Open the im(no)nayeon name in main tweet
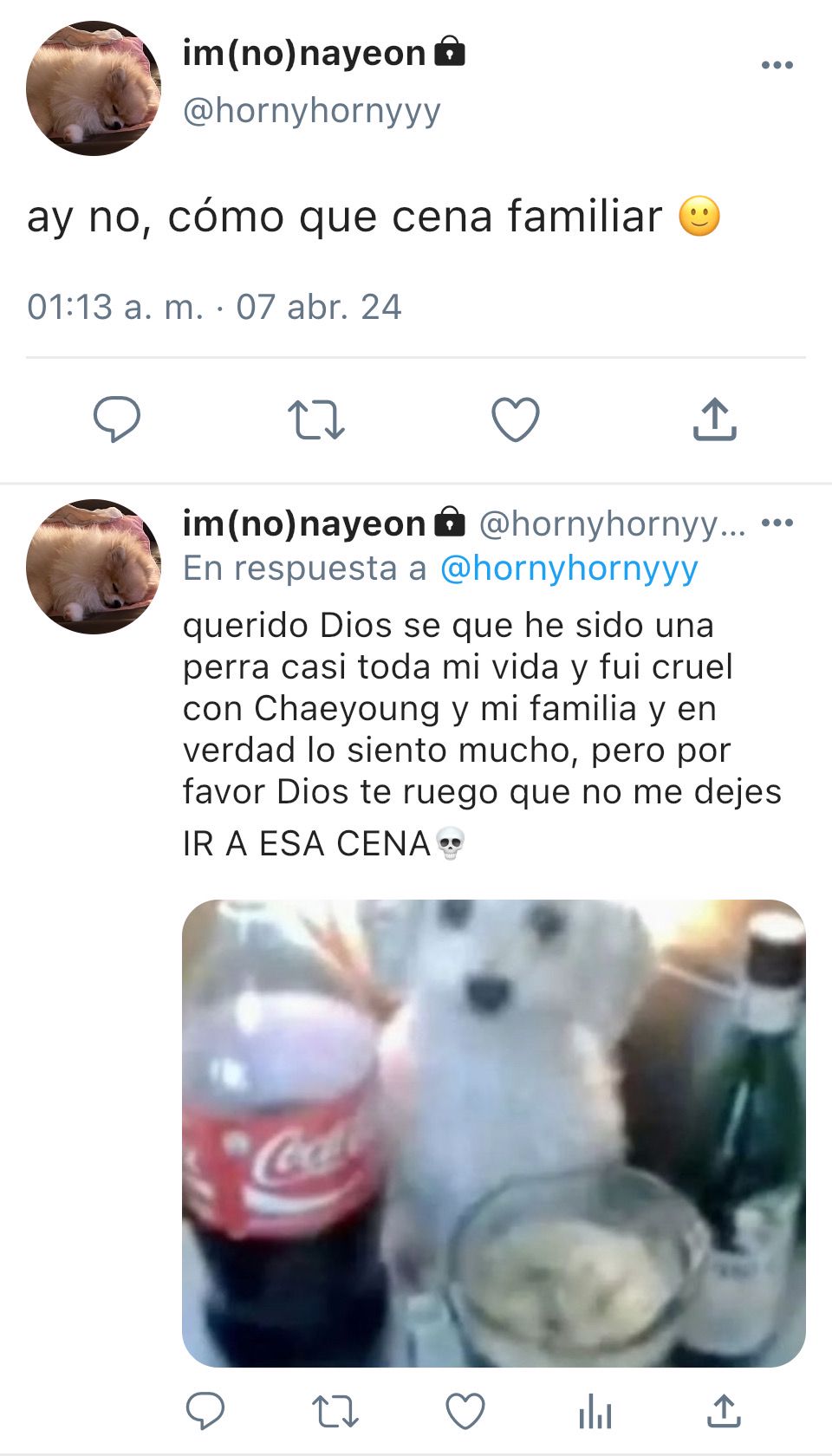The image size is (832, 1456). (x=304, y=53)
